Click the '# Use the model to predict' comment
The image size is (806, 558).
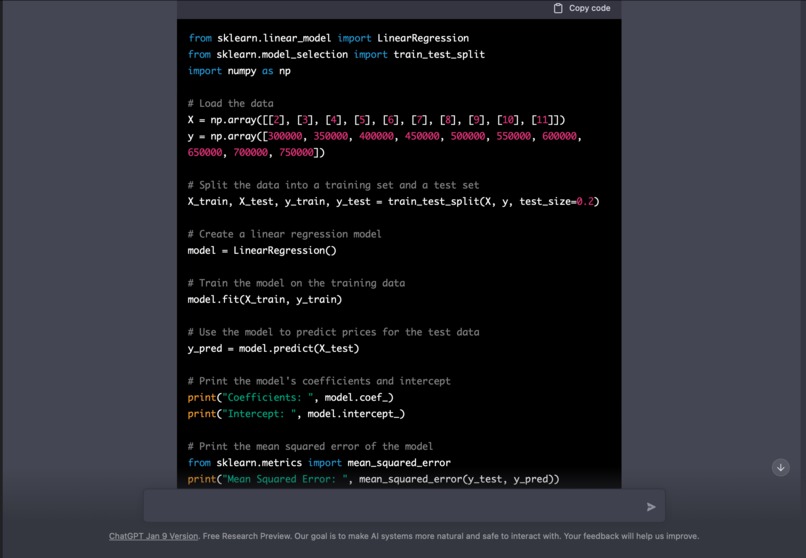[x=333, y=332]
